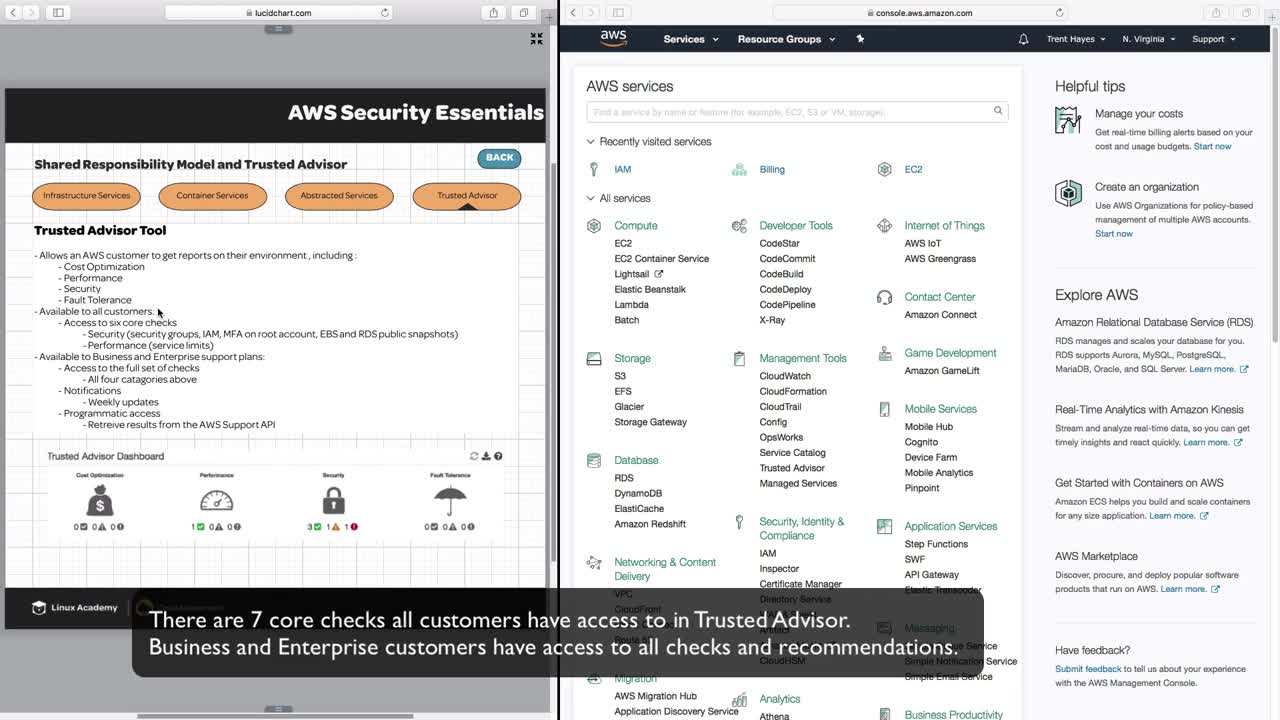Click the Cost Optimization money bag icon
Viewport: 1280px width, 720px height.
100,499
